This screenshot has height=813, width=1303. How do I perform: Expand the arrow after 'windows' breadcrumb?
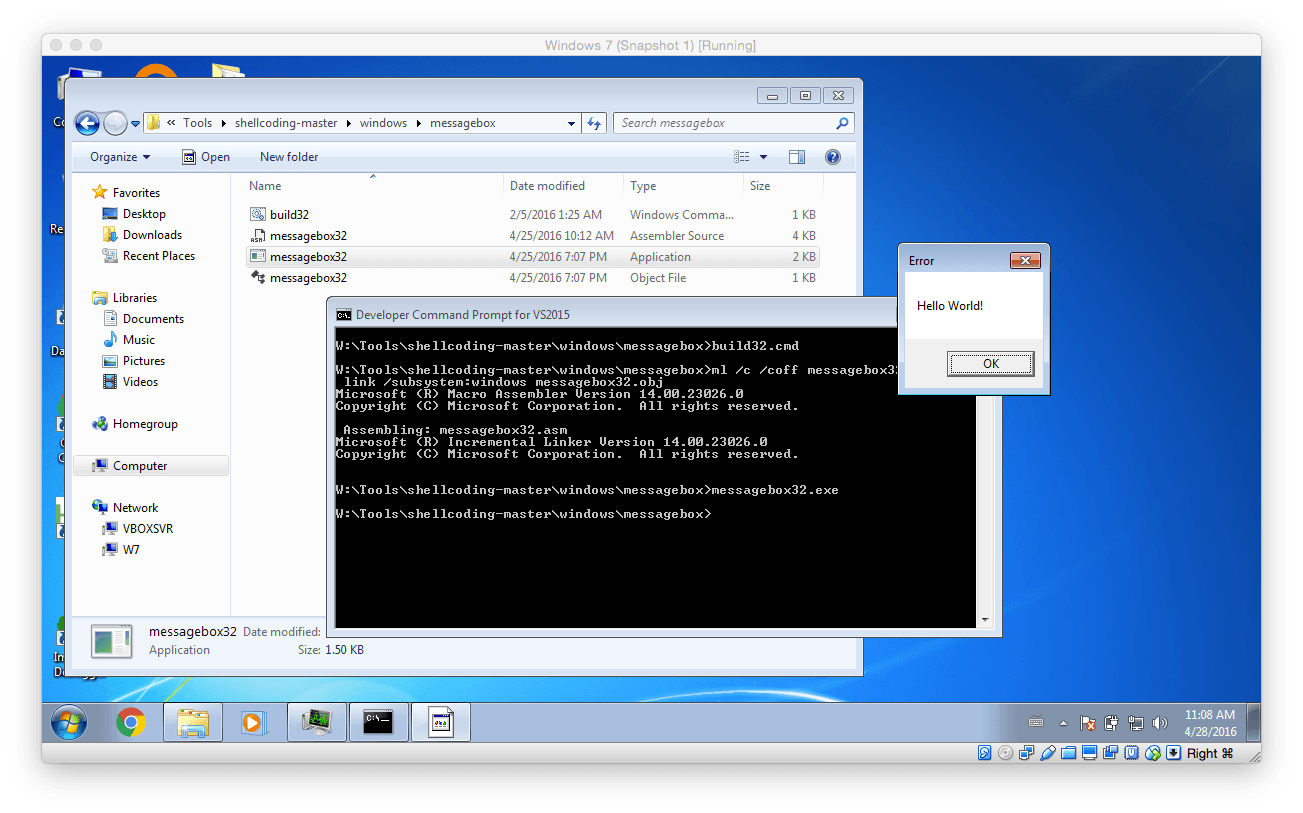[x=419, y=123]
